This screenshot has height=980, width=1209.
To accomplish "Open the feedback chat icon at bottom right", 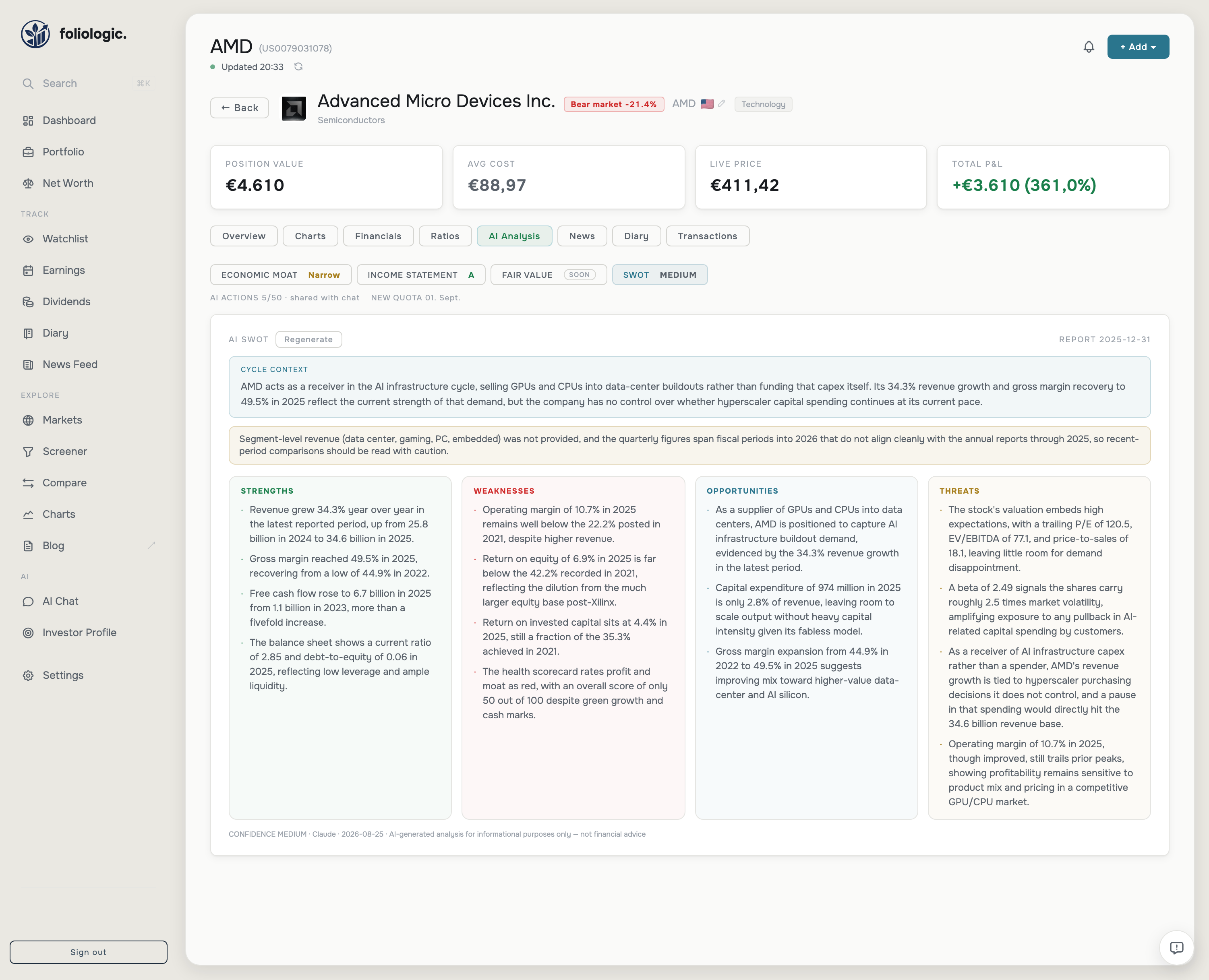I will point(1176,947).
